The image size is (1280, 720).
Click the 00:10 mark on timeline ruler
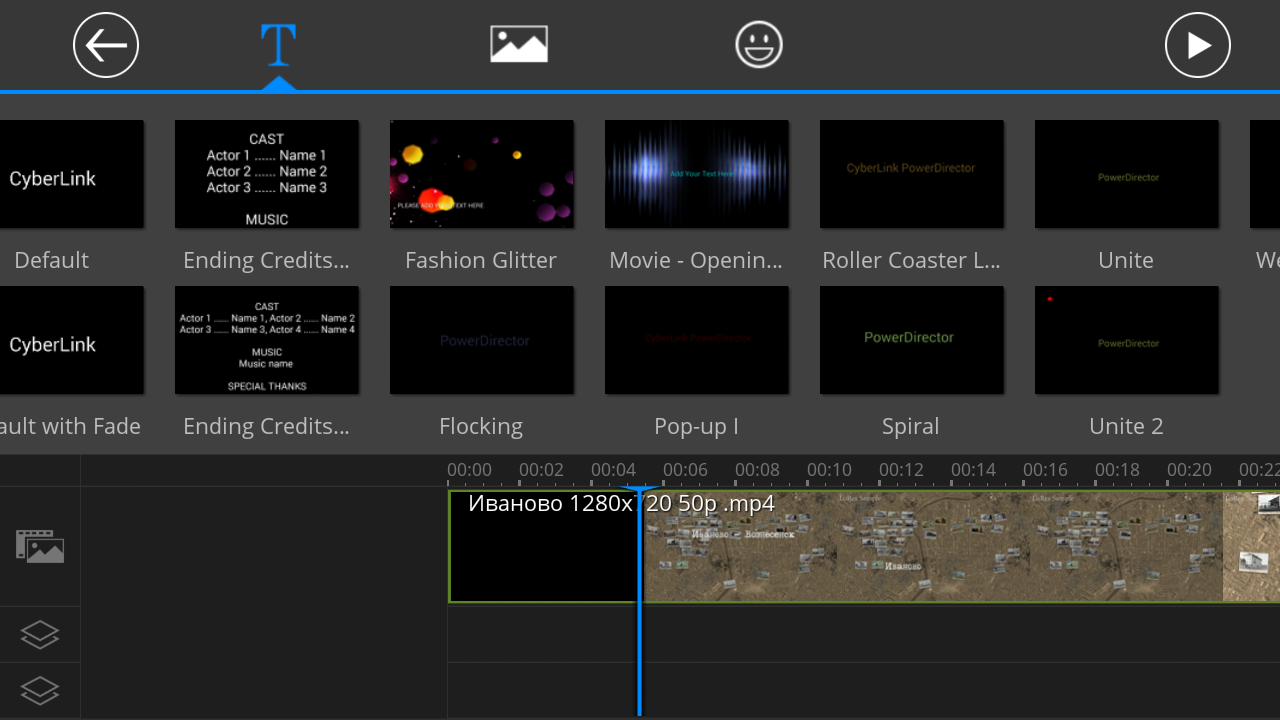coord(829,471)
